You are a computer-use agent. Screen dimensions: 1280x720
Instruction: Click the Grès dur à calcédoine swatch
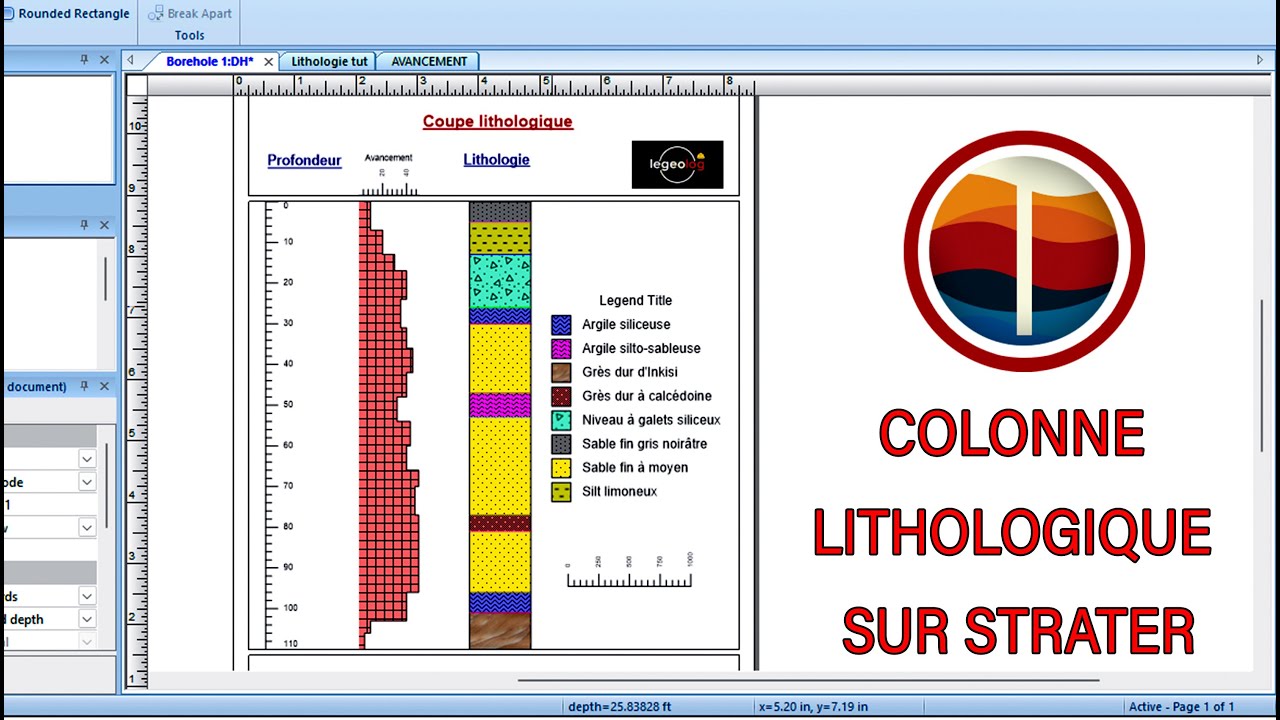[x=561, y=396]
